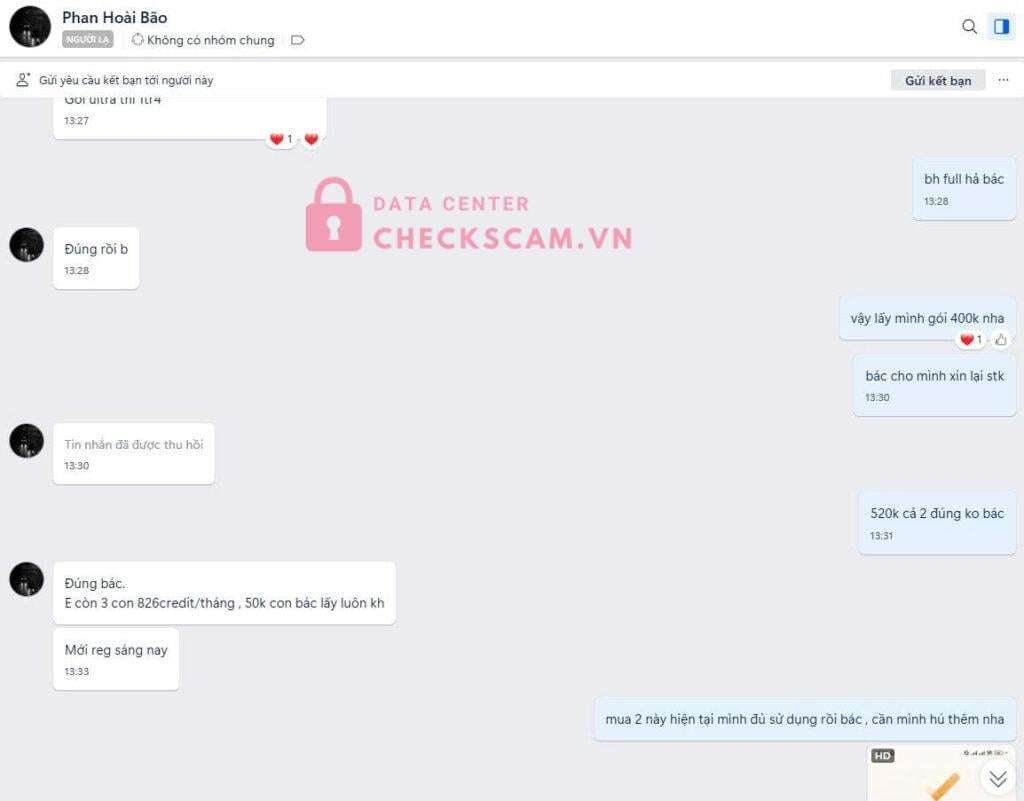The height and width of the screenshot is (801, 1024).
Task: Click the sender avatar beside Đúng rồi b
Action: point(27,245)
